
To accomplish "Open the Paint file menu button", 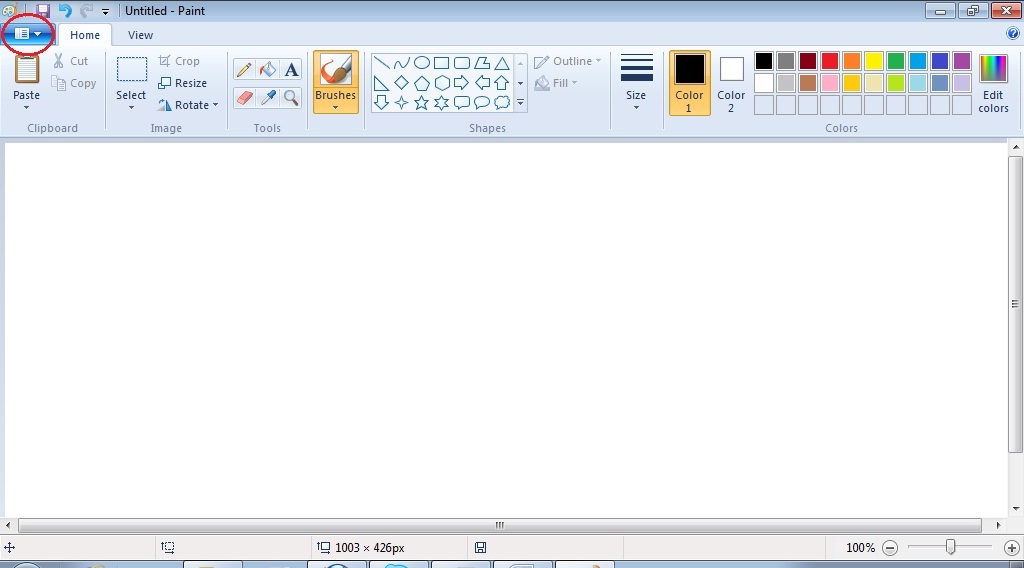I will [x=27, y=33].
